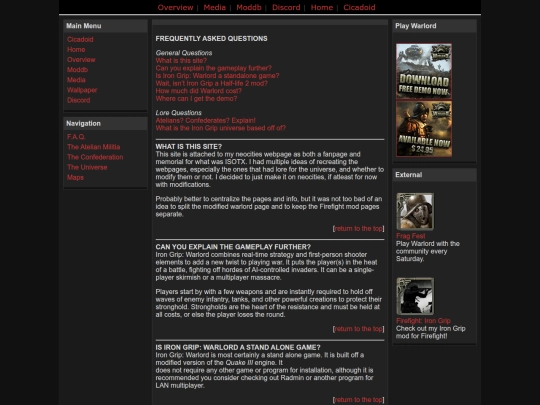Click 'return to the top' under What Is This Site
This screenshot has height=405, width=540.
coord(359,229)
